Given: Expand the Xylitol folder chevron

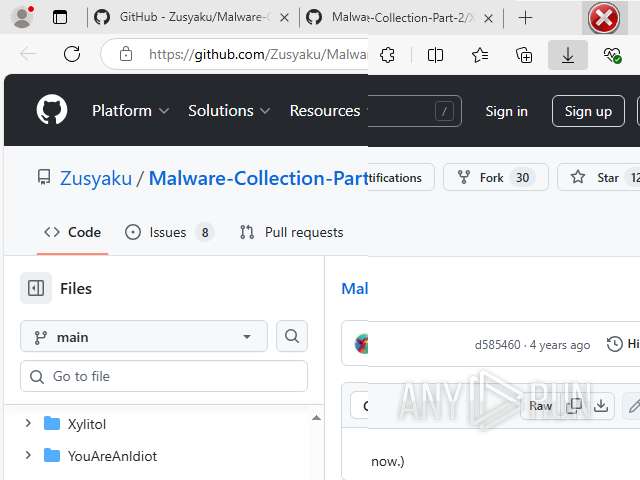Looking at the screenshot, I should [28, 423].
